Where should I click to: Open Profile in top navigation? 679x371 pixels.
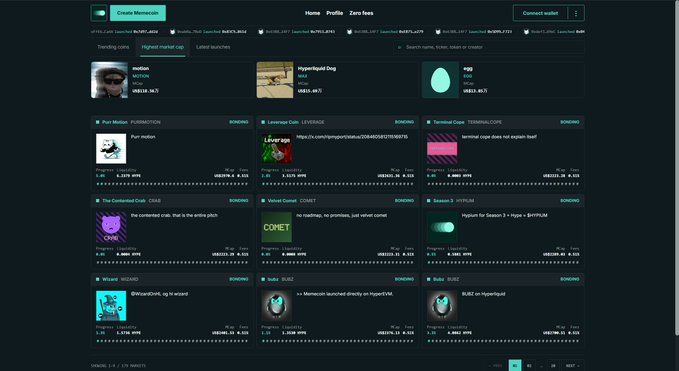[334, 13]
